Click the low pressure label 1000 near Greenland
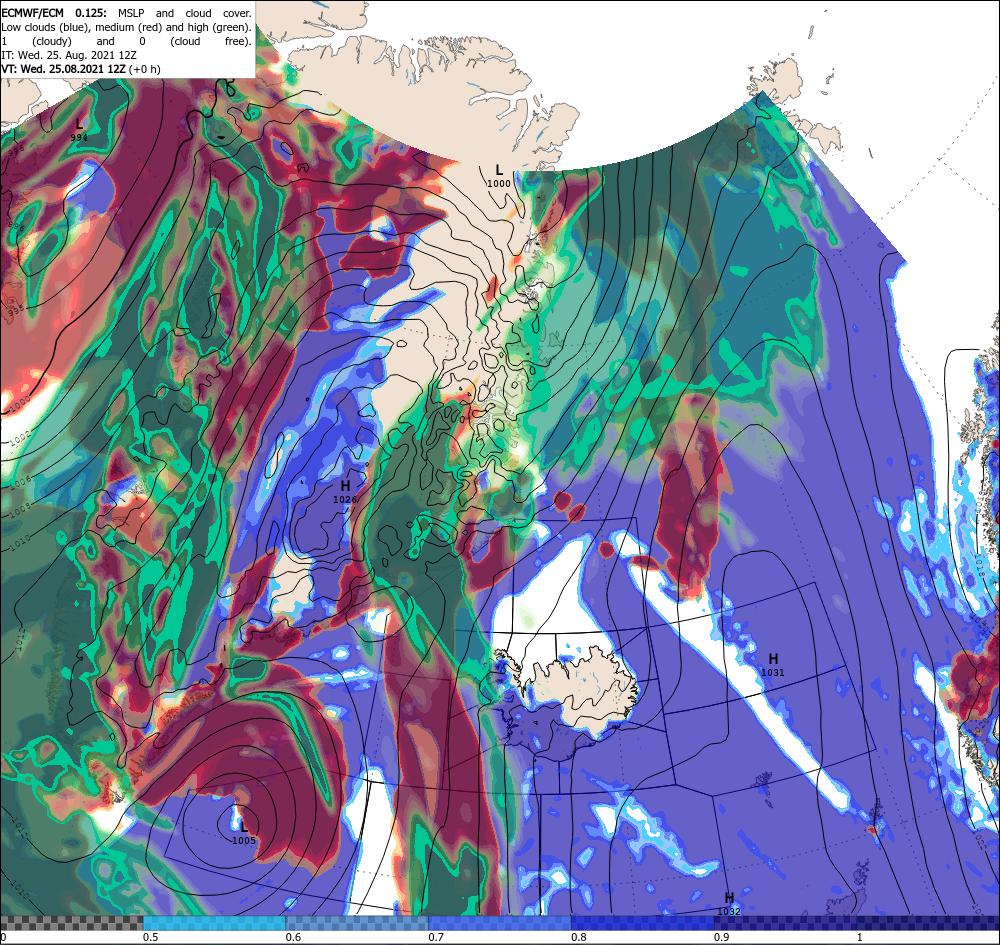Image resolution: width=1000 pixels, height=945 pixels. tap(499, 176)
